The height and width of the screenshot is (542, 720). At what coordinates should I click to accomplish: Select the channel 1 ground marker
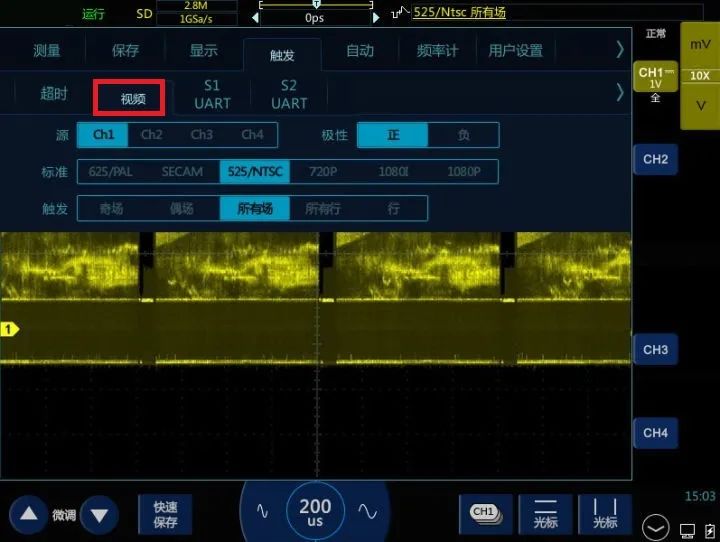pyautogui.click(x=9, y=329)
